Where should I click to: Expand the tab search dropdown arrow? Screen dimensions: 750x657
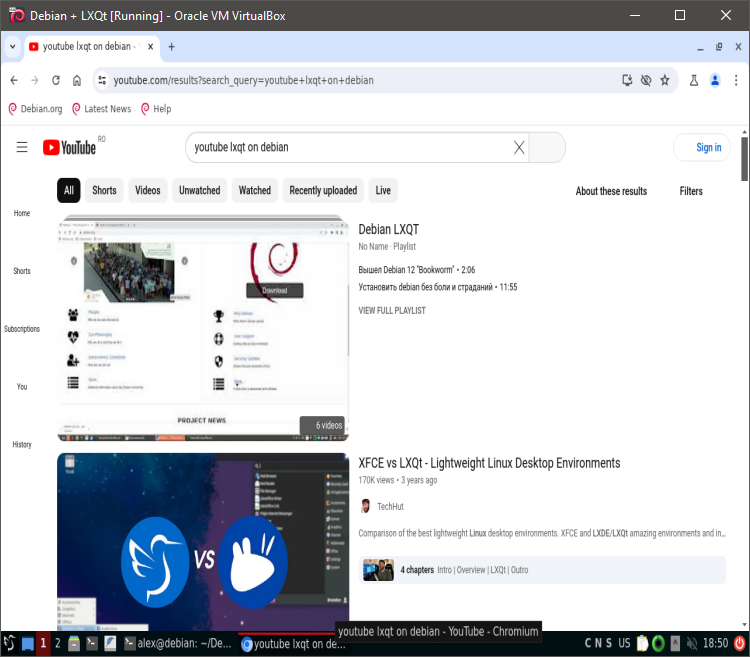[x=12, y=47]
